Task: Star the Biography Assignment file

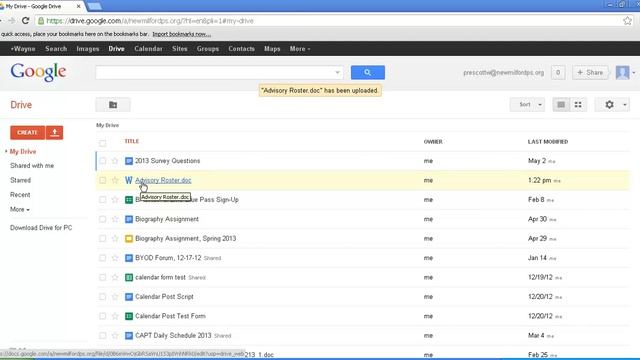Action: [115, 219]
